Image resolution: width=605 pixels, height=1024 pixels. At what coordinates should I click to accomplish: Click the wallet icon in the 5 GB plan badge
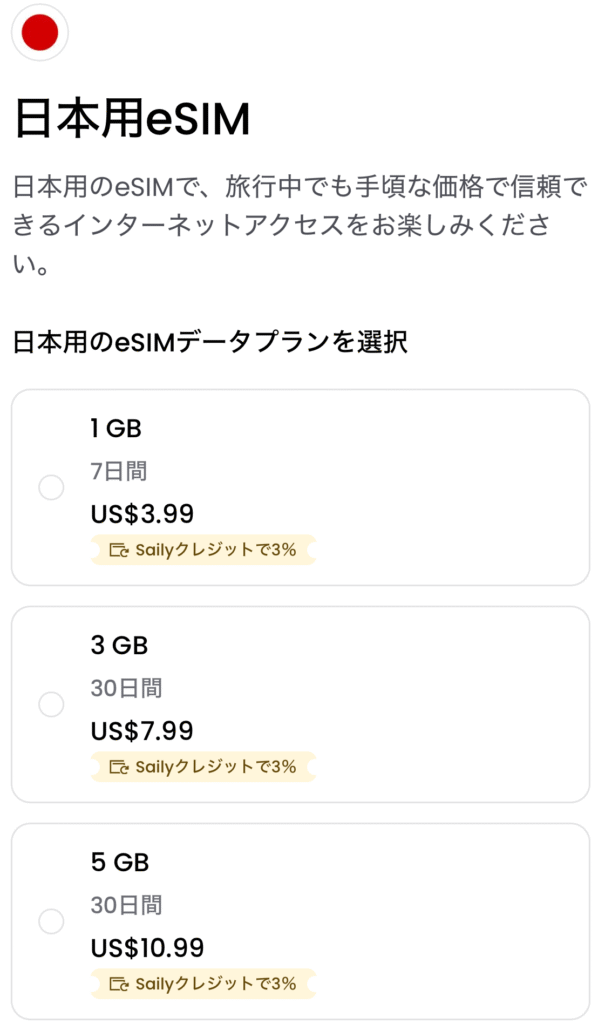point(120,984)
